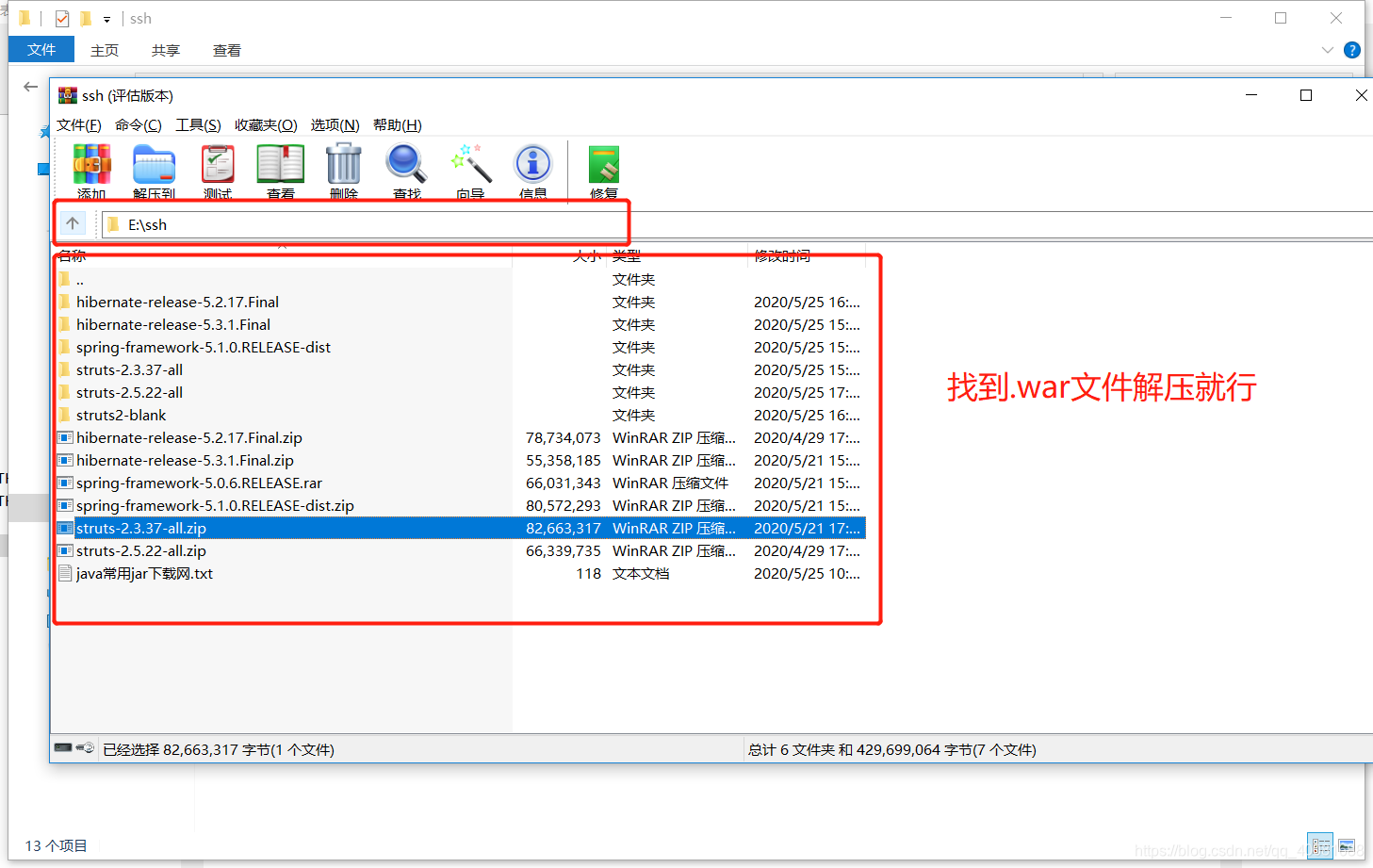Click the WinRAR title bar application icon
Image resolution: width=1373 pixels, height=868 pixels.
click(67, 95)
